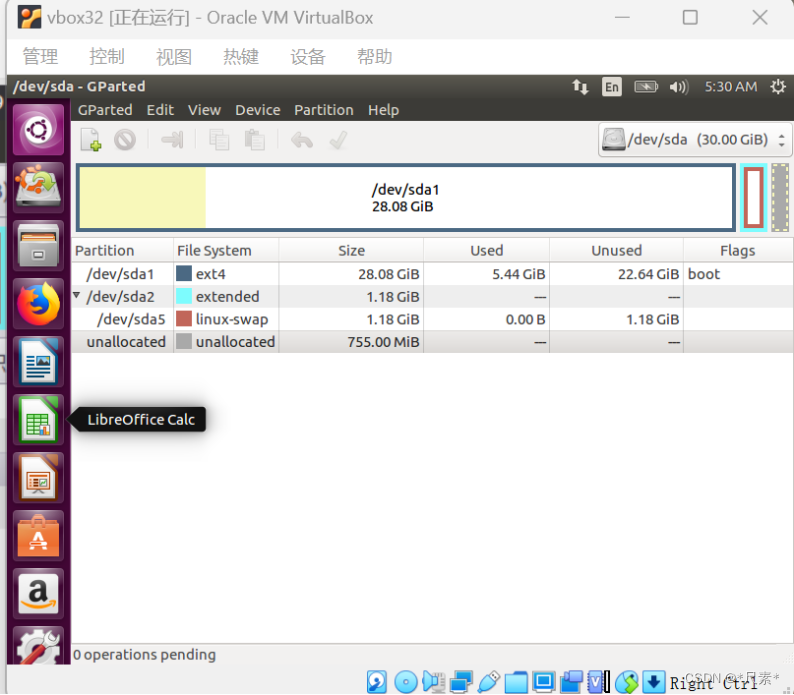Screen dimensions: 794x695
Task: Open the Partition menu in GParted
Action: [x=324, y=110]
